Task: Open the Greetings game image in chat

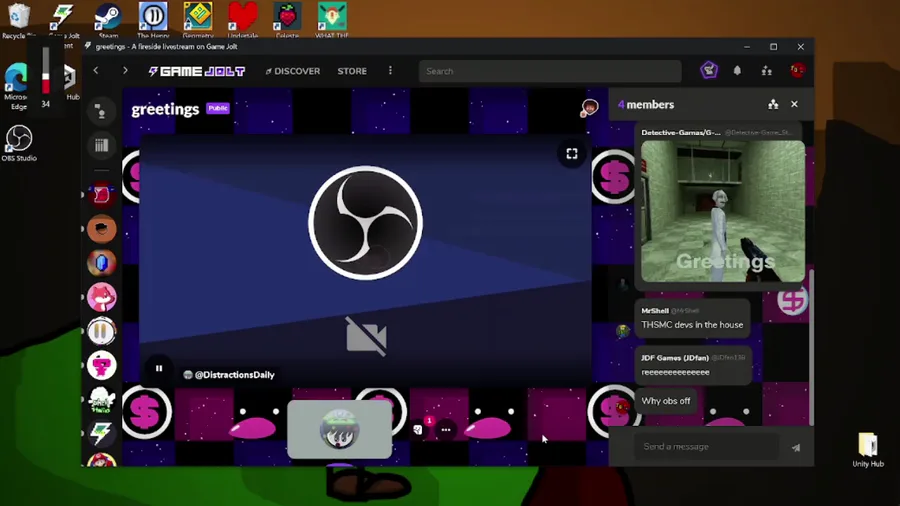Action: pyautogui.click(x=723, y=212)
